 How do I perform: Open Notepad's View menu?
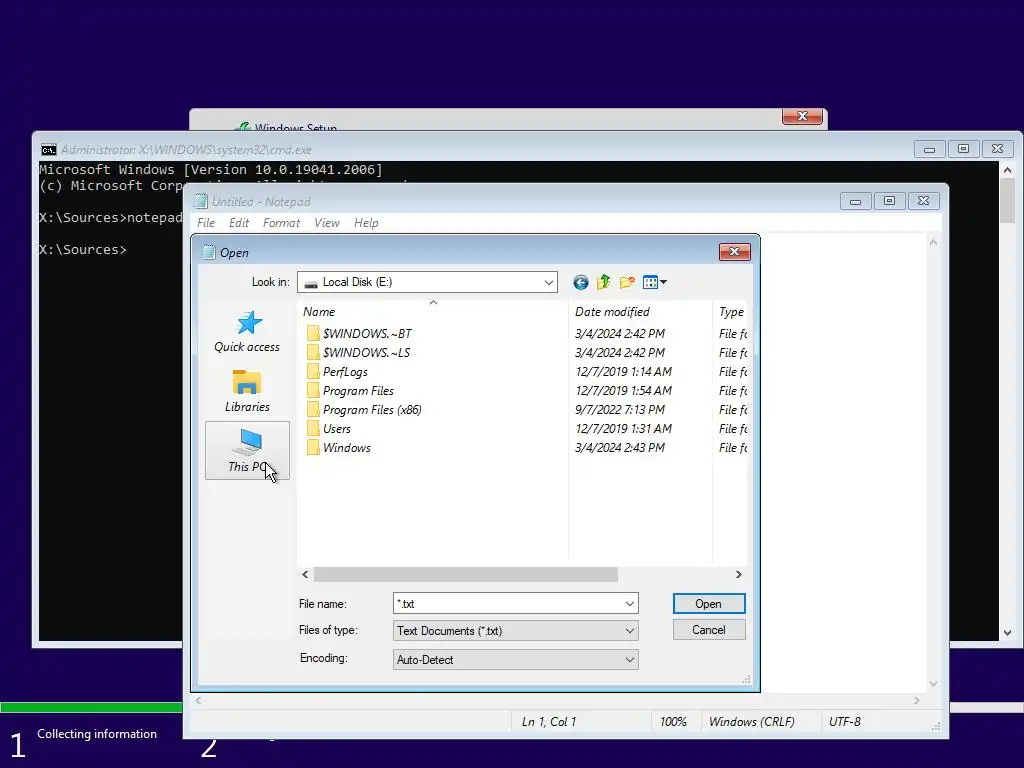[327, 223]
